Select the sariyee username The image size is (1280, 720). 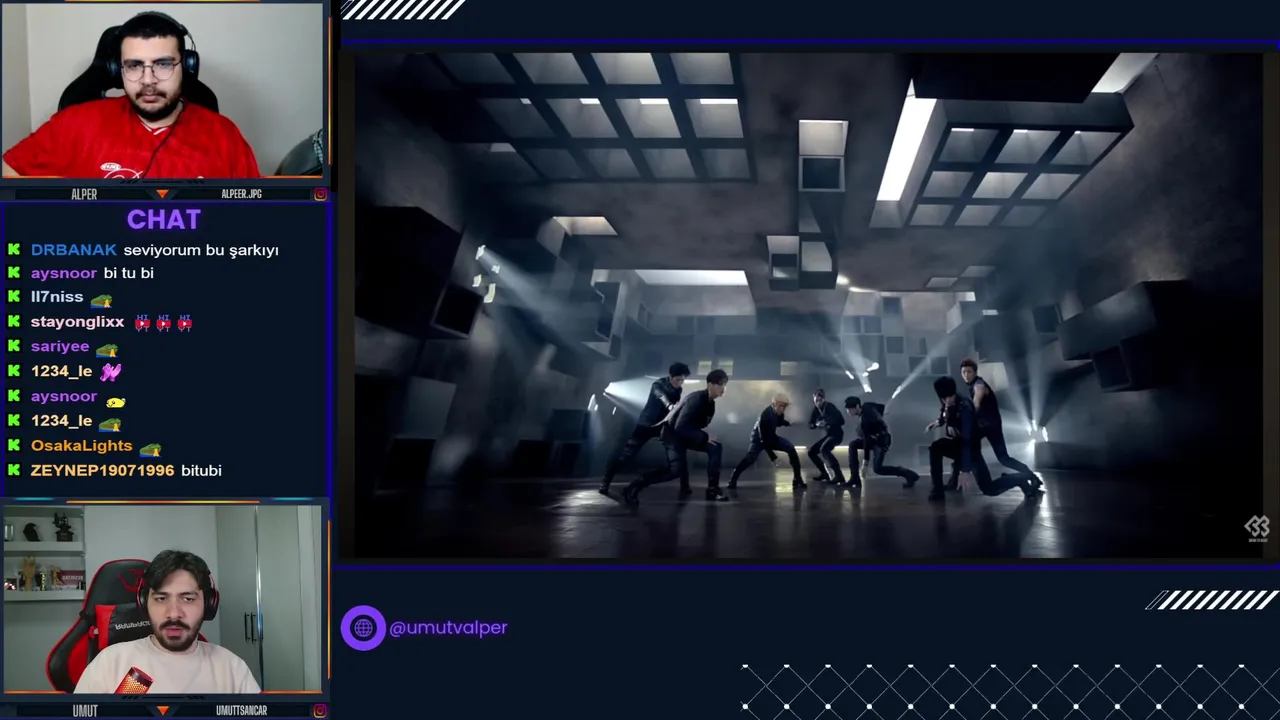[x=60, y=346]
